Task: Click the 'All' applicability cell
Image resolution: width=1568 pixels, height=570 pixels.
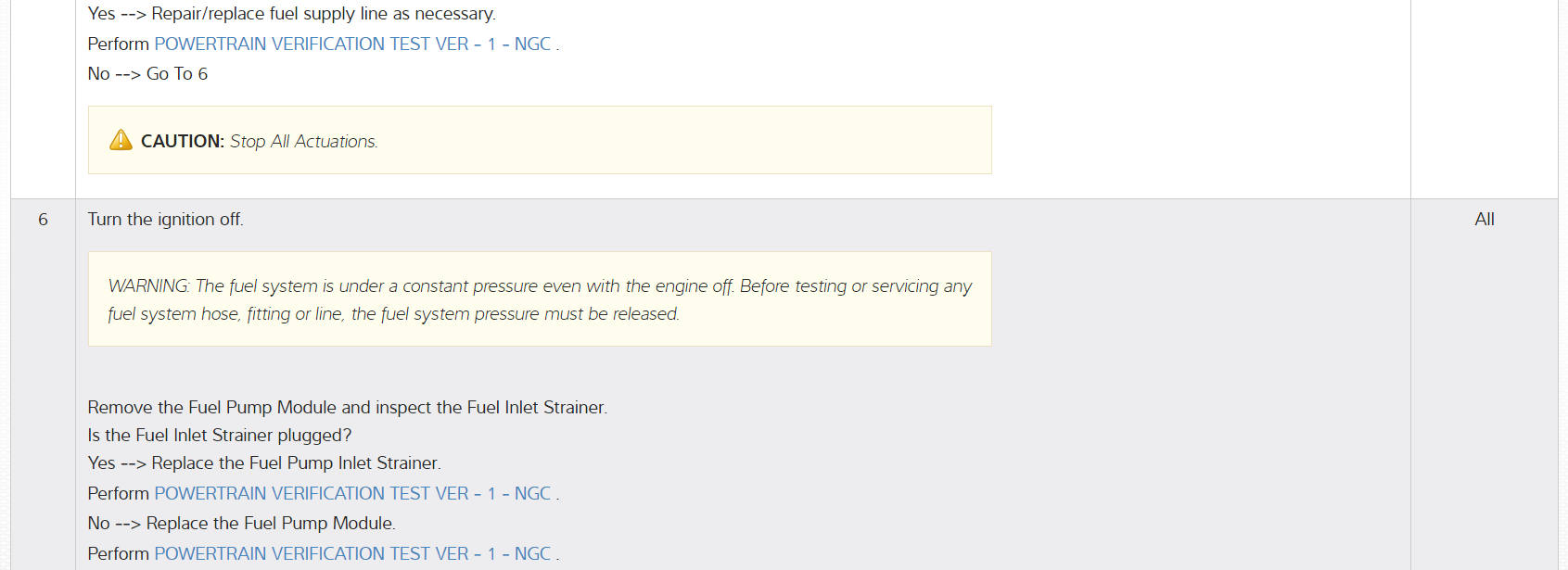Action: pyautogui.click(x=1484, y=220)
